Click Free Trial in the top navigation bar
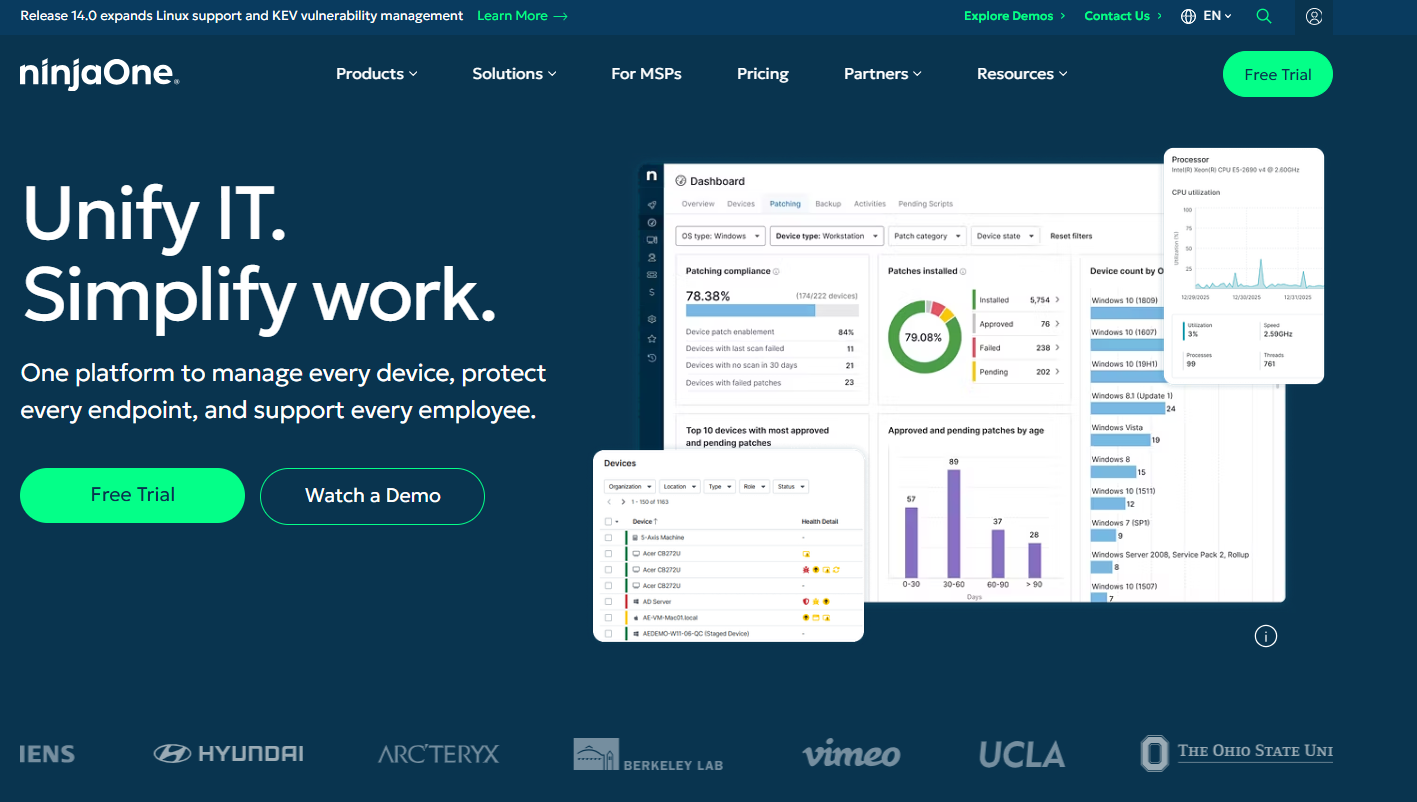Image resolution: width=1417 pixels, height=802 pixels. tap(1278, 74)
